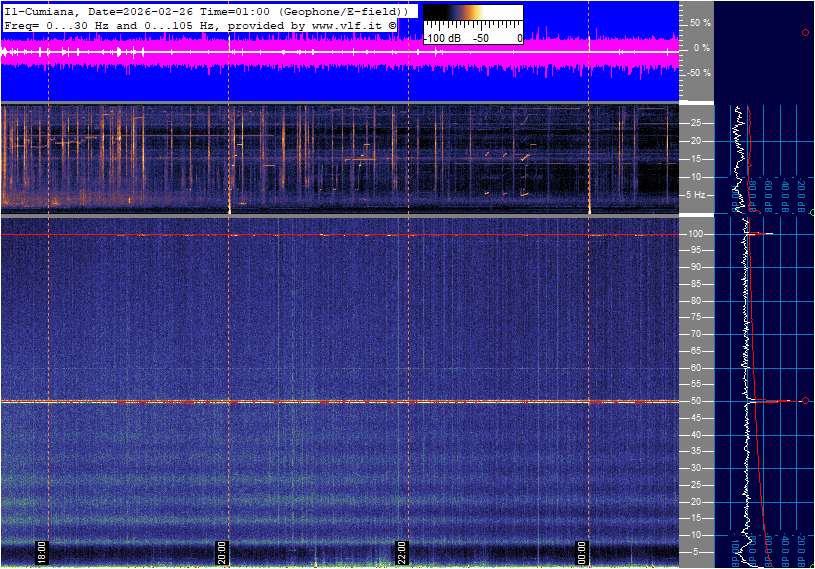
Task: Select the 22:00 time marker label
Action: coord(402,552)
